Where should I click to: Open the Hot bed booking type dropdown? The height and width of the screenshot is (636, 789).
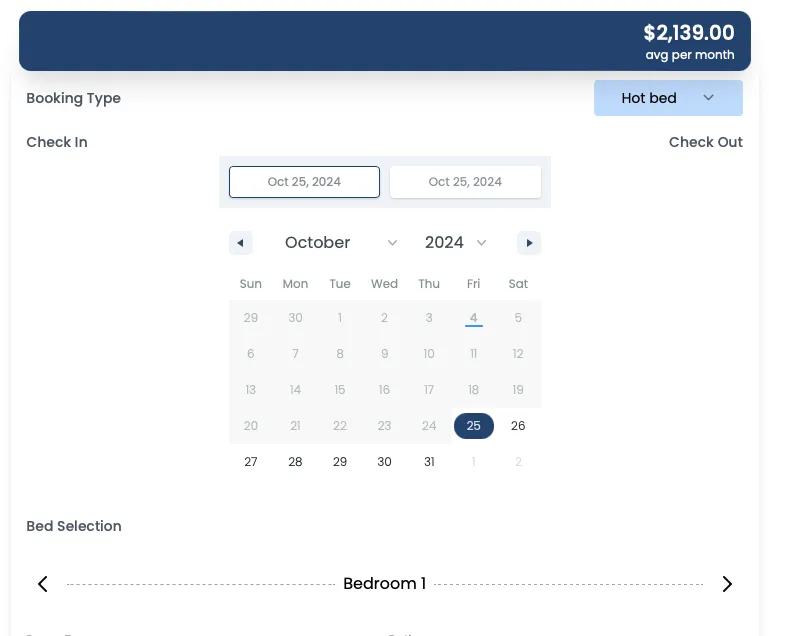(668, 98)
